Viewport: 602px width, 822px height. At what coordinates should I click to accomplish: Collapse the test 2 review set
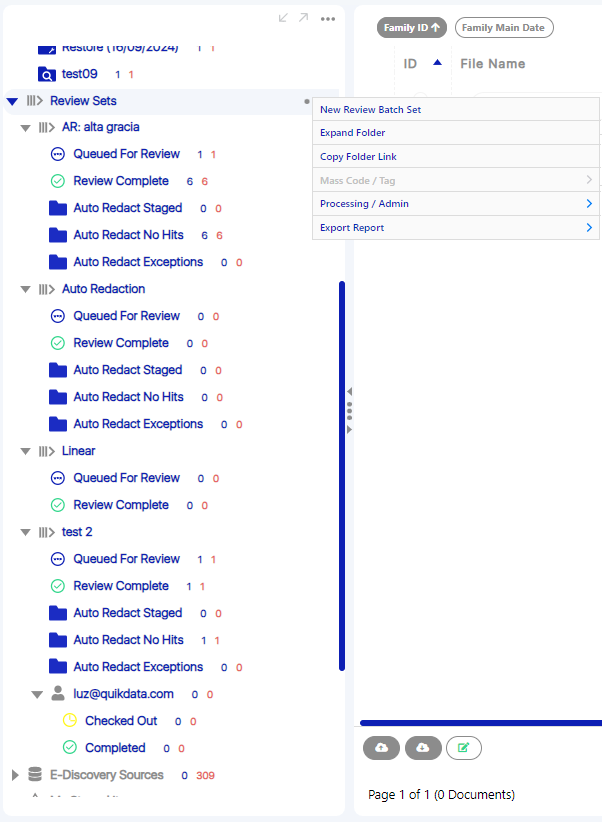[25, 532]
